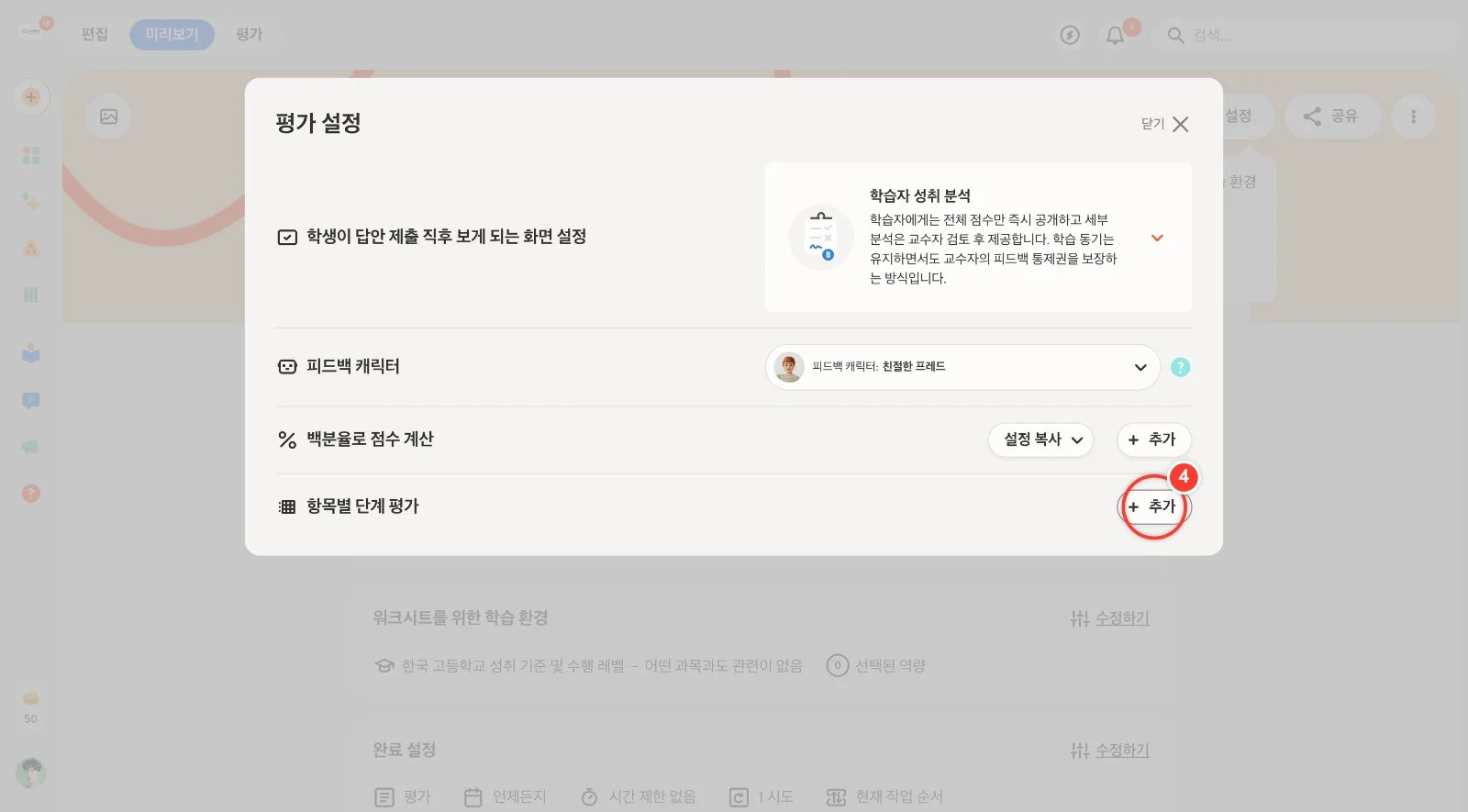Click the 학생이 답안 제출 직후 보게 되는 화면 설정 label
The image size is (1468, 812).
click(x=446, y=237)
